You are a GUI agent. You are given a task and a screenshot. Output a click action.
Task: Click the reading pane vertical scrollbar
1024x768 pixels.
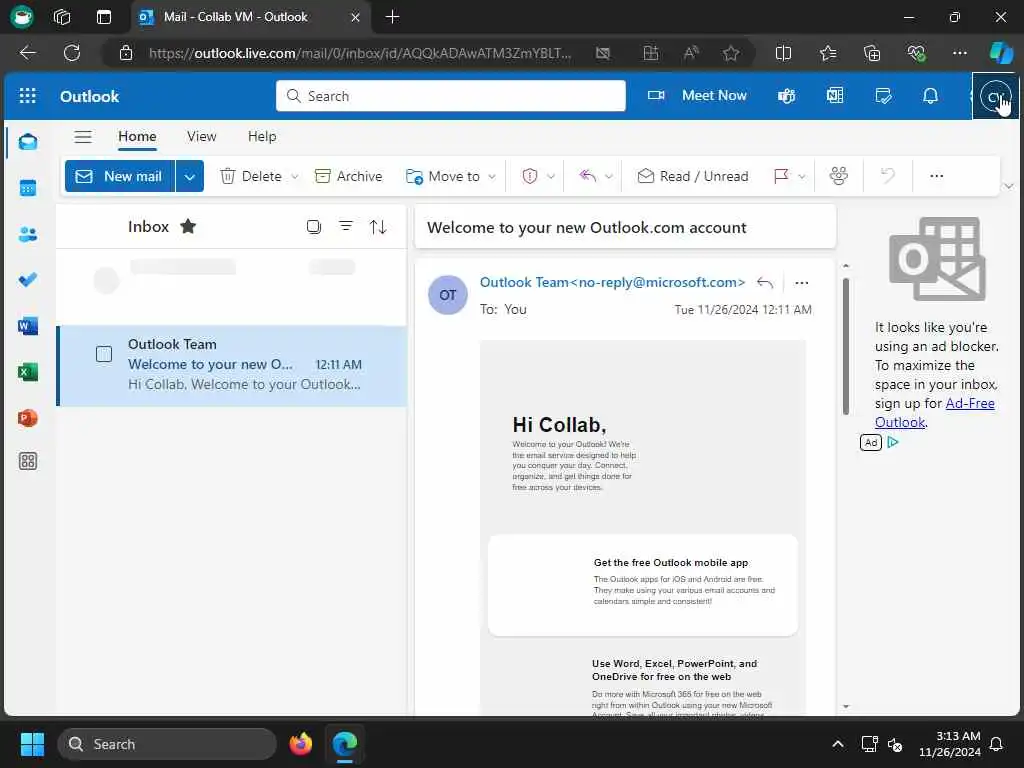point(846,346)
